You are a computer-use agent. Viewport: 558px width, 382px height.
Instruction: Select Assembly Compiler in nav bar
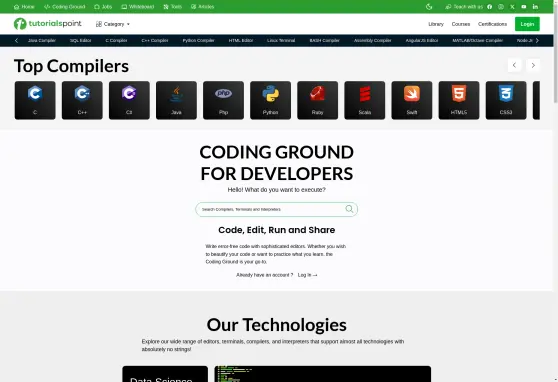tap(373, 40)
